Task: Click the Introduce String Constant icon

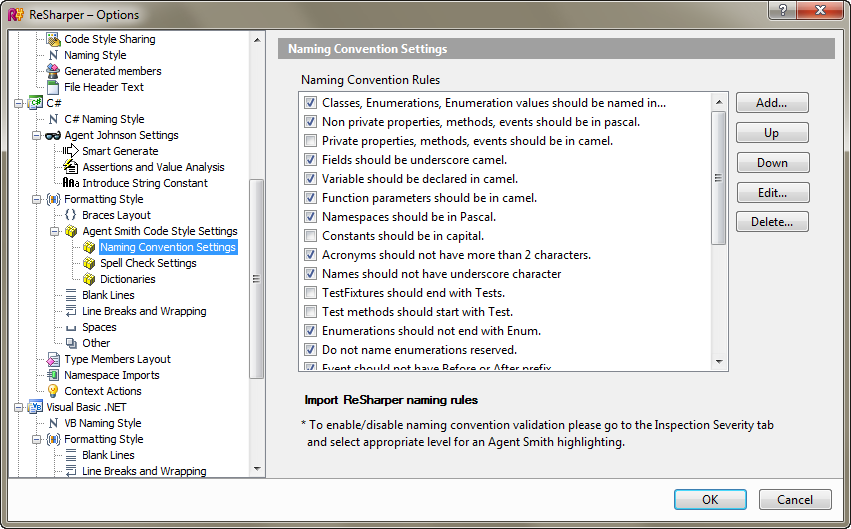Action: click(x=71, y=183)
